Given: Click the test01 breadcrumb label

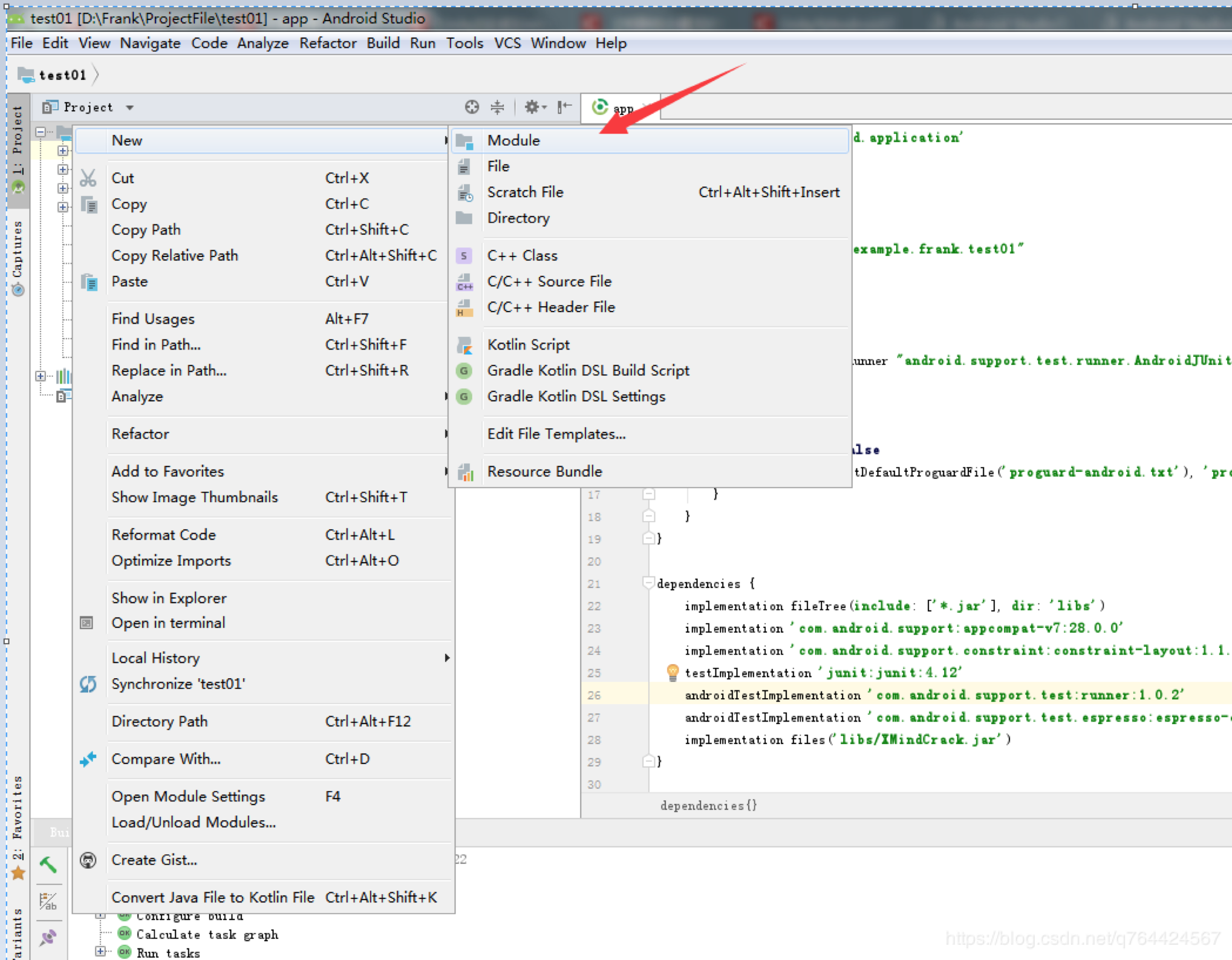Looking at the screenshot, I should point(63,75).
